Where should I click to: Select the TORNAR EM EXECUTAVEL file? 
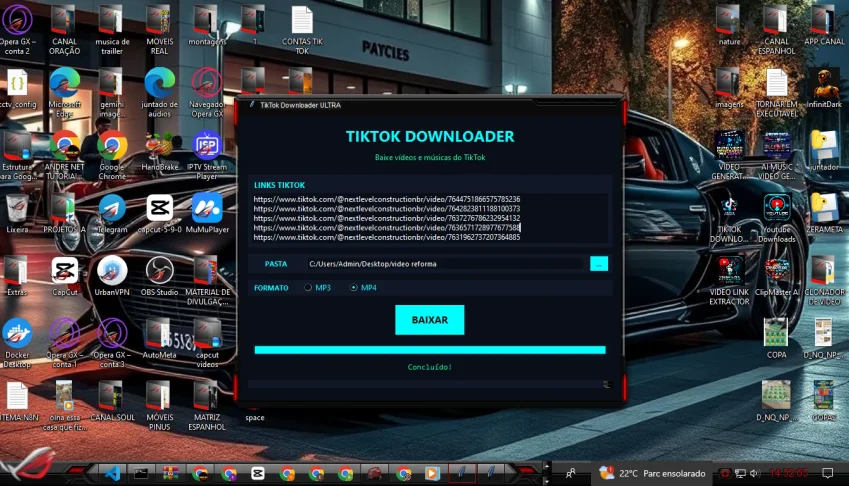[x=776, y=93]
